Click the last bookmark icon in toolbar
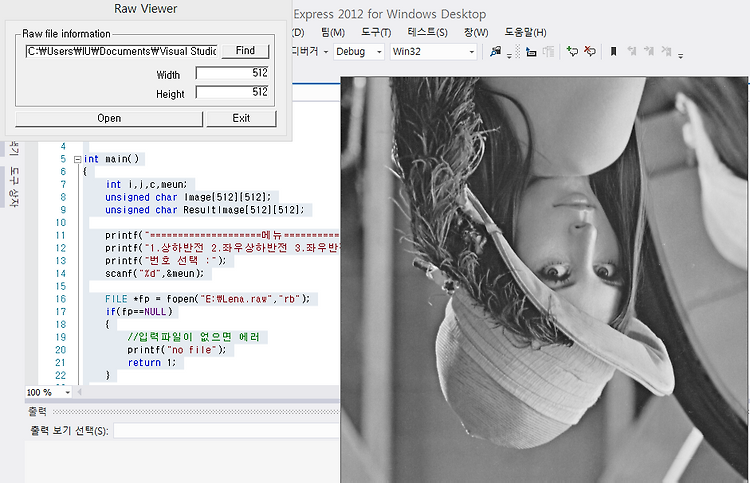 click(666, 51)
